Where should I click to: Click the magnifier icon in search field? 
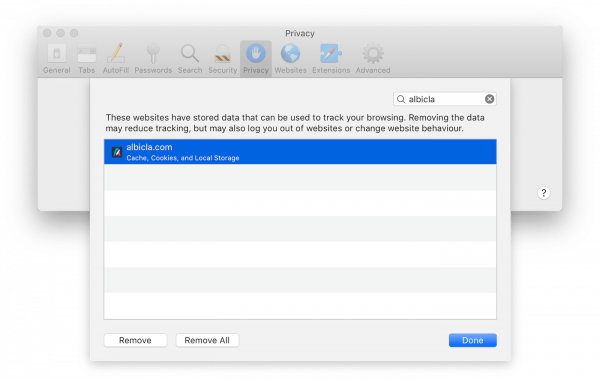[x=401, y=100]
